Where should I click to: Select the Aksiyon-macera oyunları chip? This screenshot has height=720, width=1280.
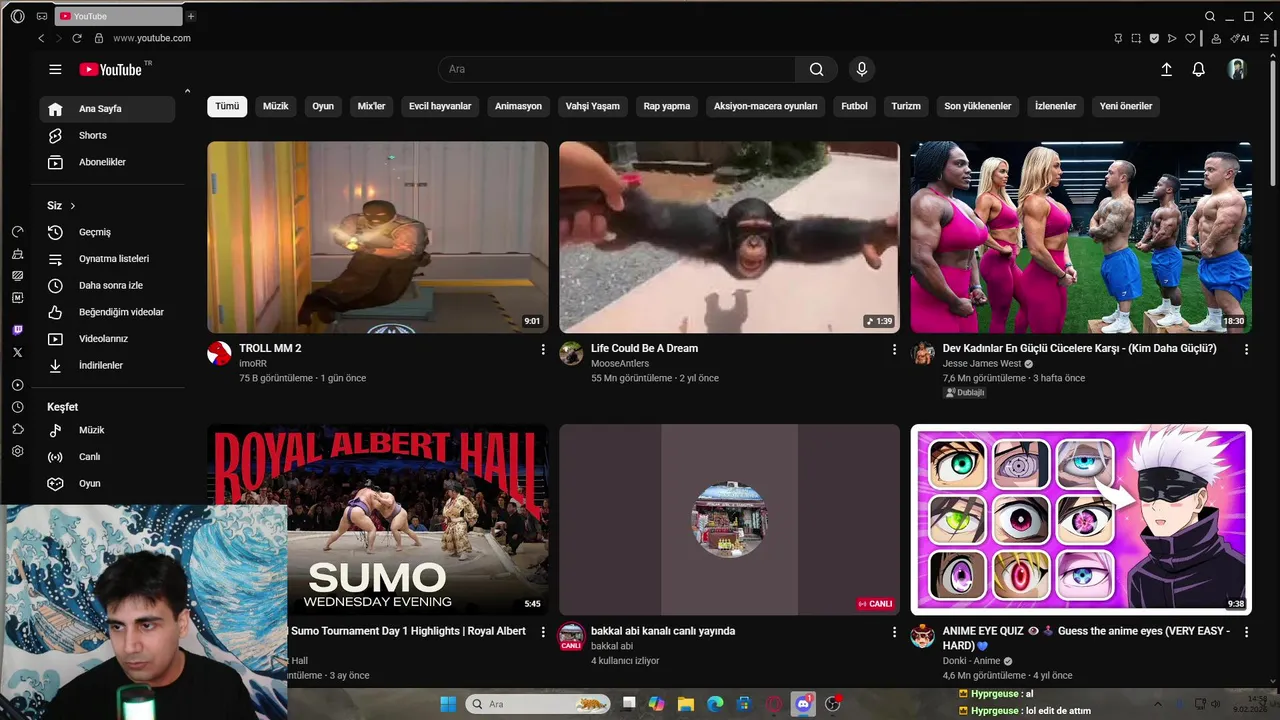pyautogui.click(x=766, y=106)
